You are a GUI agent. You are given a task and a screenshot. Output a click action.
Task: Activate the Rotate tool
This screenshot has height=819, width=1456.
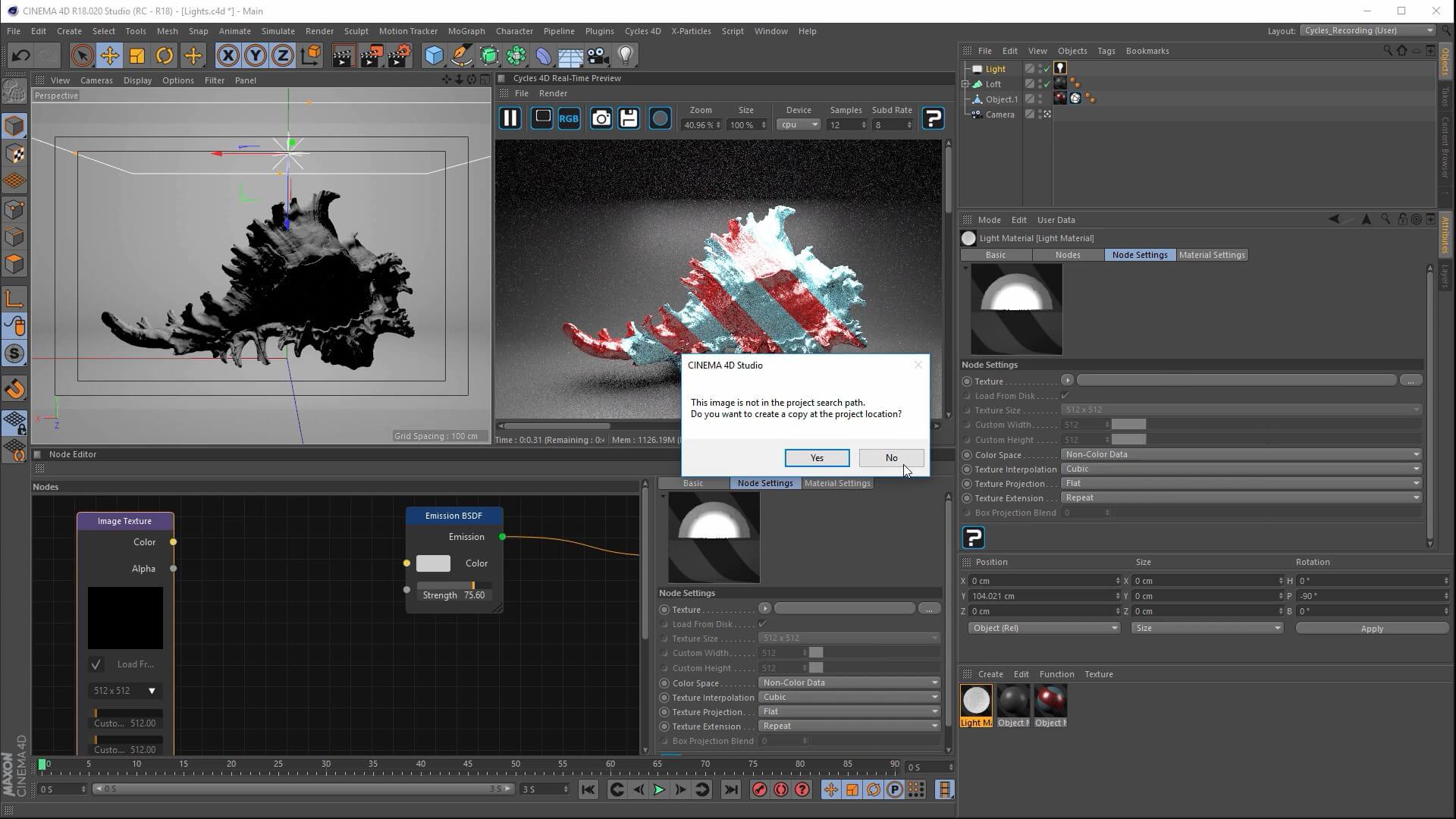coord(165,55)
